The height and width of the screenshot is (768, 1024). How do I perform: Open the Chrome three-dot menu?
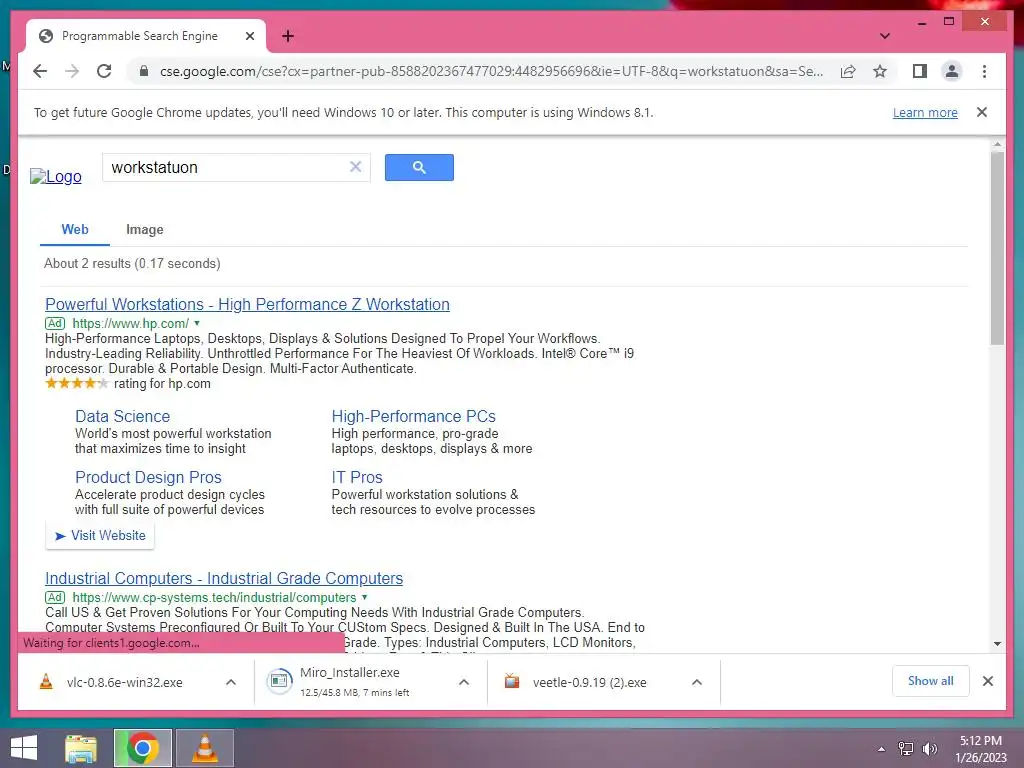coord(984,71)
